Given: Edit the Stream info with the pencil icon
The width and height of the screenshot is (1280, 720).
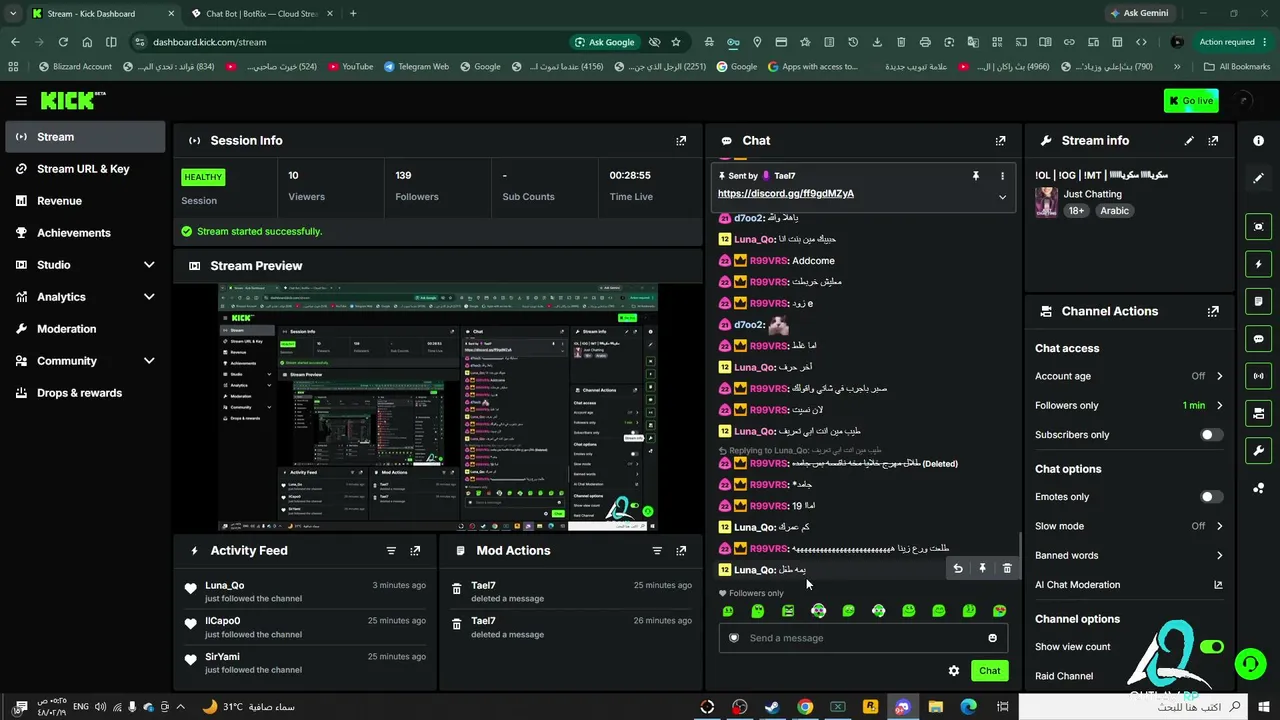Looking at the screenshot, I should pos(1189,141).
